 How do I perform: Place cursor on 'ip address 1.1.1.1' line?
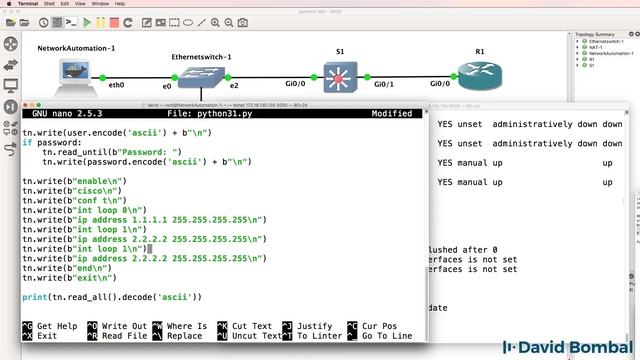click(x=144, y=220)
